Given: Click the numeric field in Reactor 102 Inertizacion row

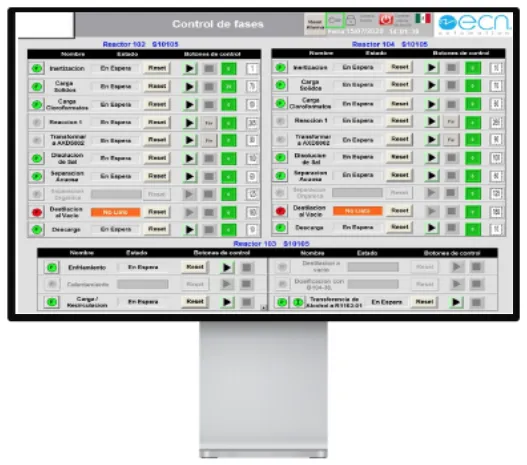Looking at the screenshot, I should pyautogui.click(x=252, y=69).
